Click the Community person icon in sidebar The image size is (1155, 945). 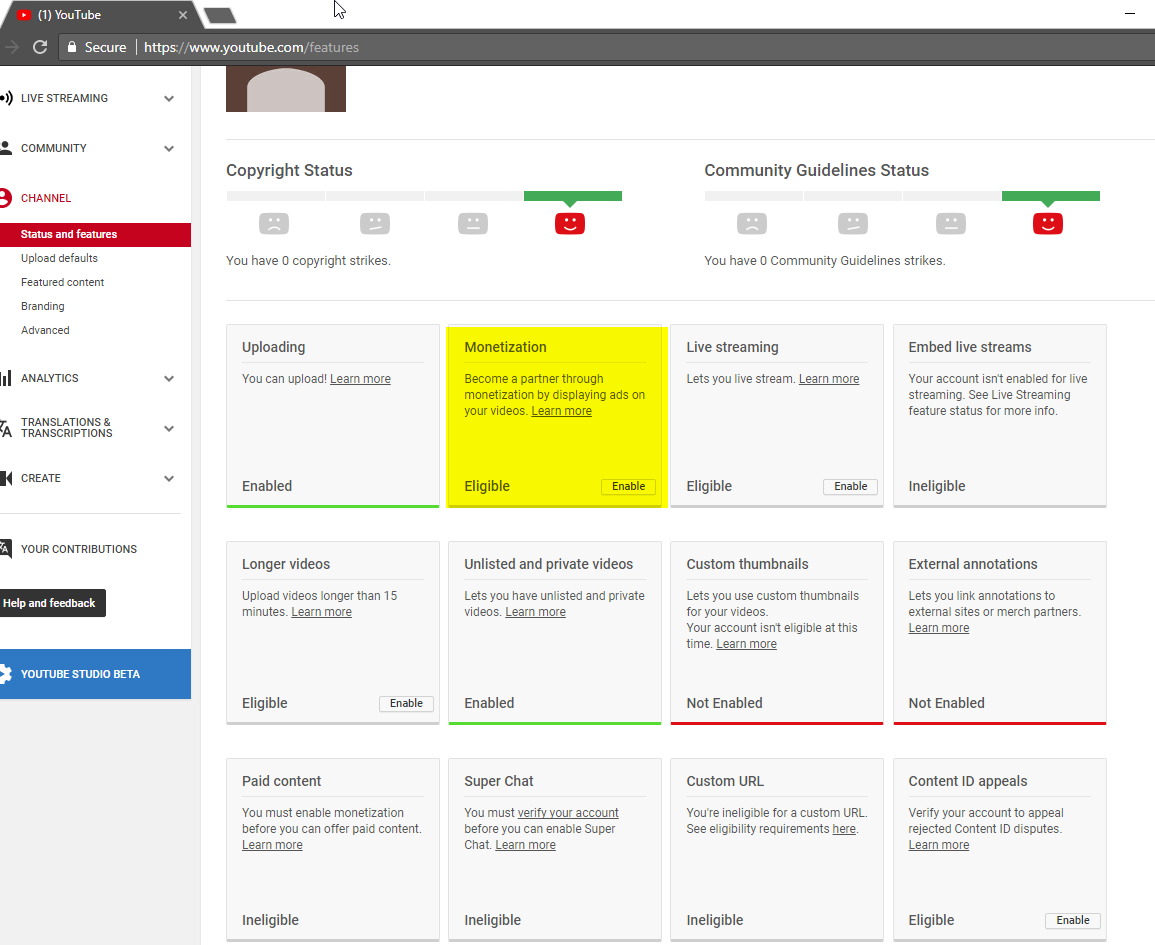(6, 148)
